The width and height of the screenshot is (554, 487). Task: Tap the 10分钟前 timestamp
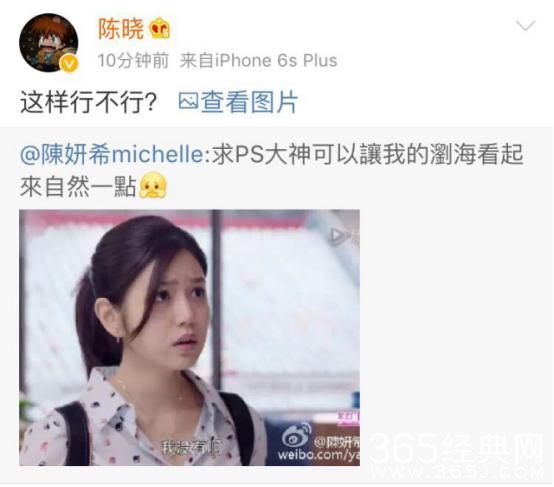coord(133,60)
